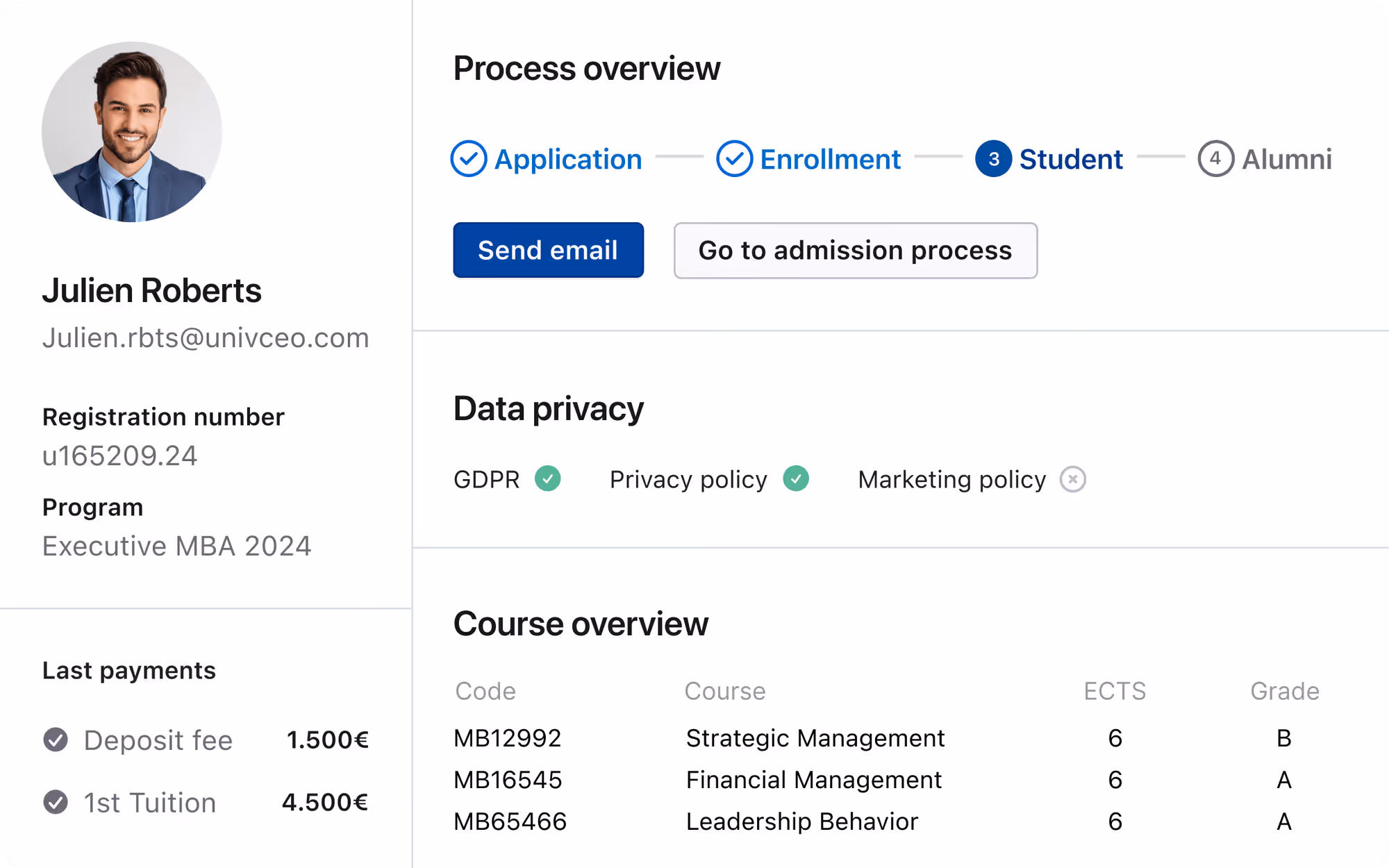Screen dimensions: 1389x868
Task: Expand the Data privacy section
Action: (x=548, y=408)
